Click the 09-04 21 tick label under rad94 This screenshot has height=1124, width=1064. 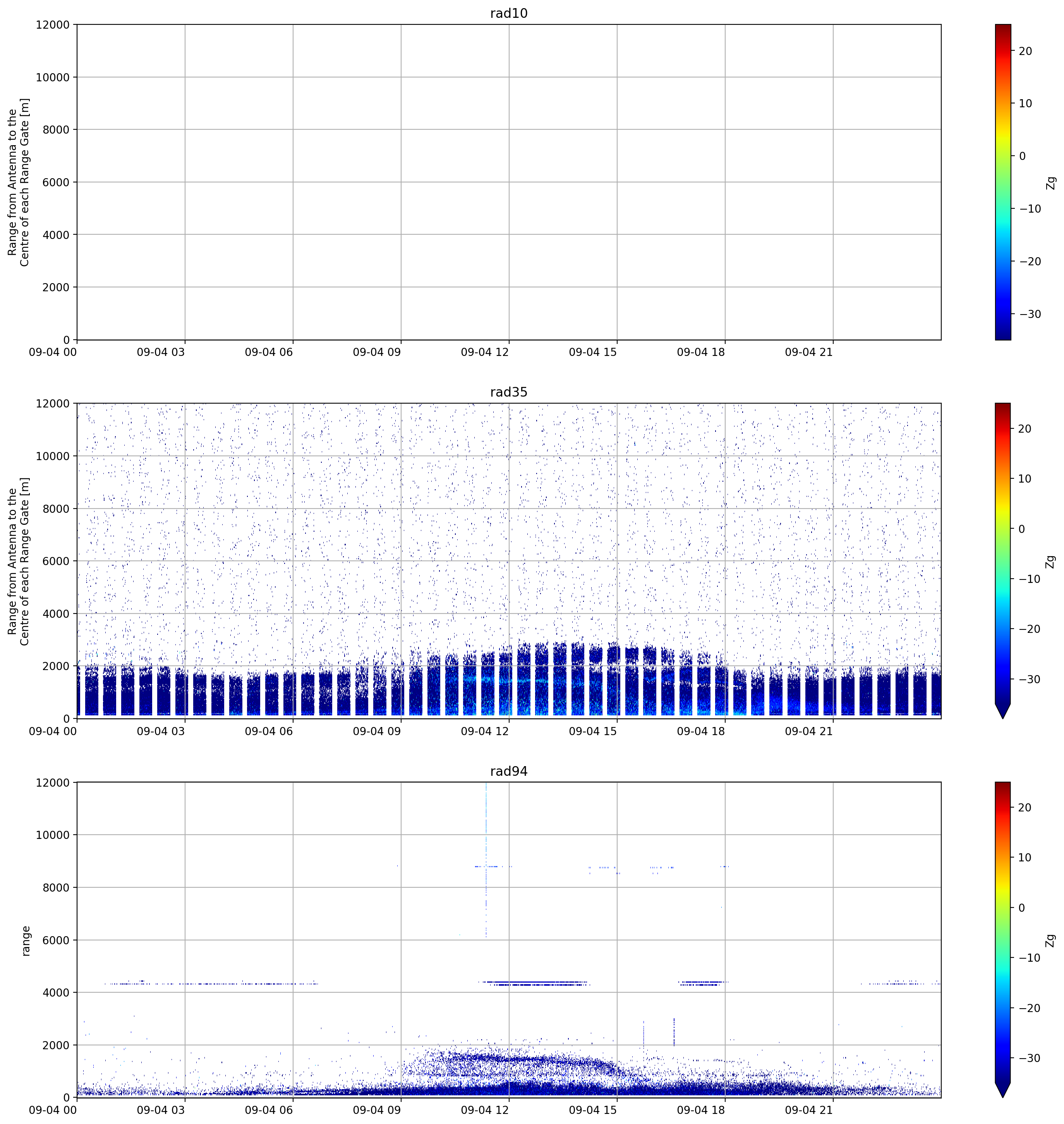pyautogui.click(x=809, y=1110)
